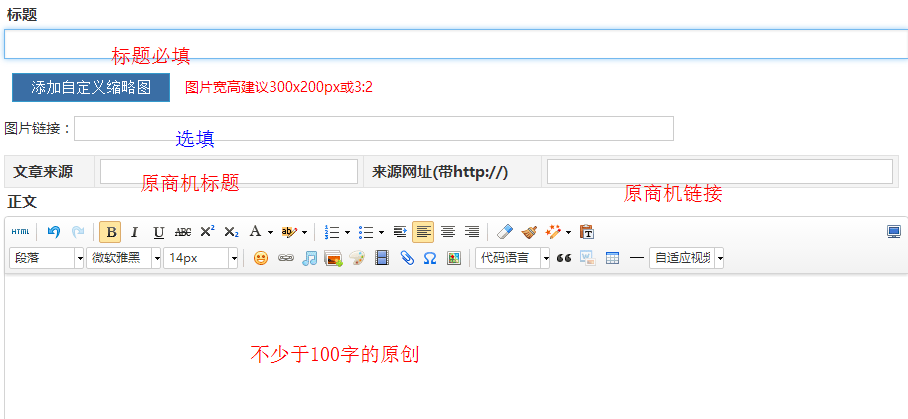The image size is (908, 419).
Task: Paste as plain text
Action: click(587, 232)
